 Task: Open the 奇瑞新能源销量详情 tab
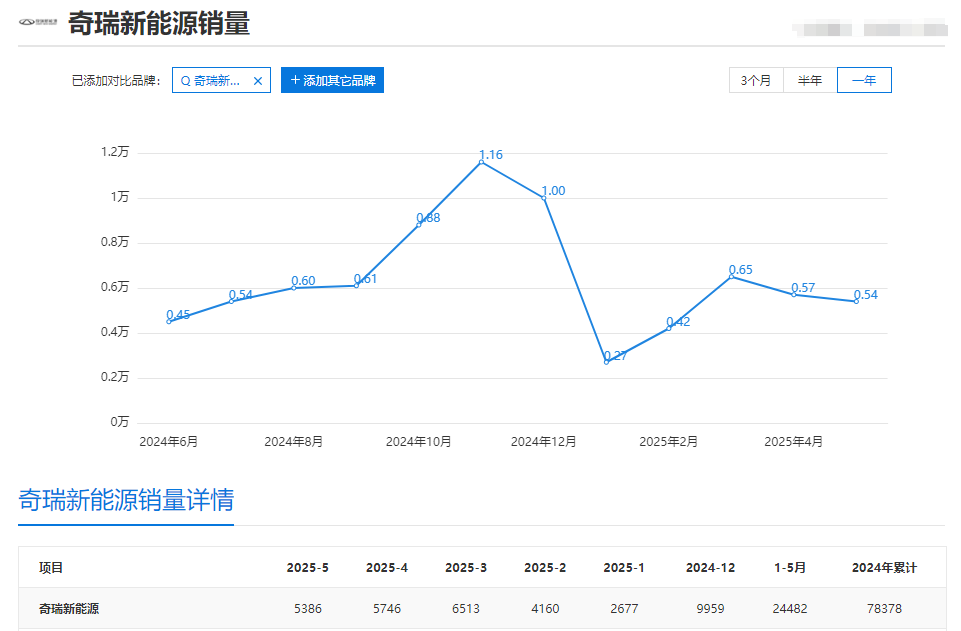tap(126, 500)
